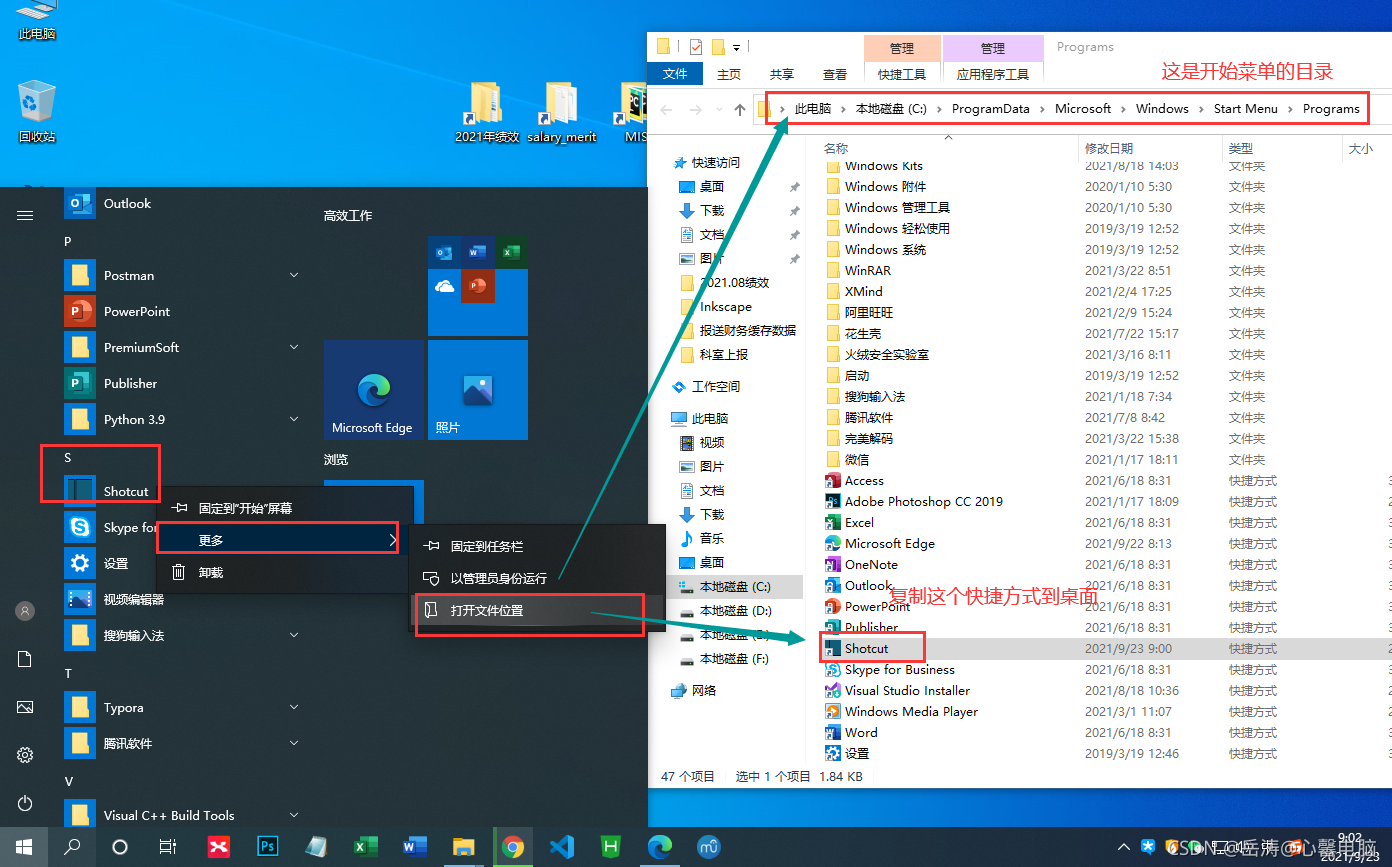
Task: Select Visual Studio Installer shortcut row
Action: click(907, 690)
